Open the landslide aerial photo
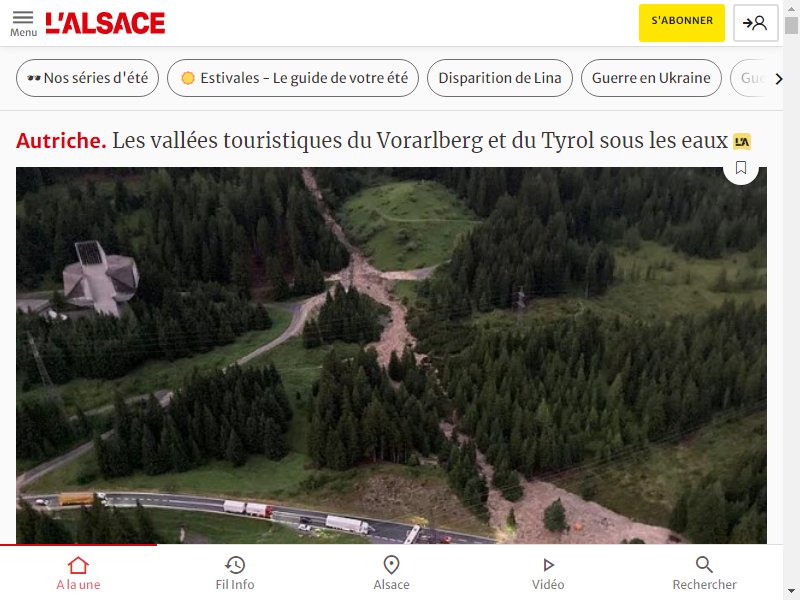This screenshot has height=600, width=800. 391,355
